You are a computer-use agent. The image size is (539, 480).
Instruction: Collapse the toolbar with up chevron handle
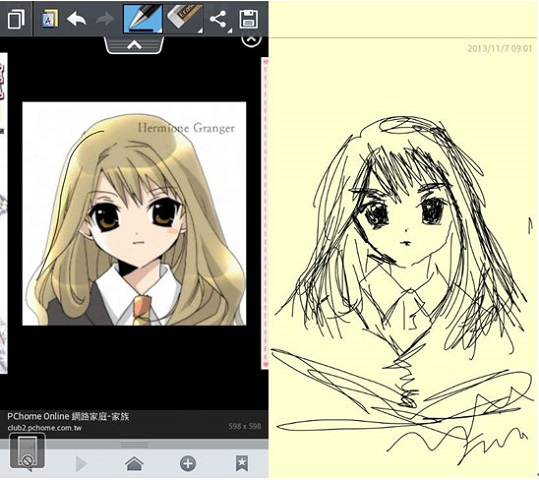(x=134, y=45)
